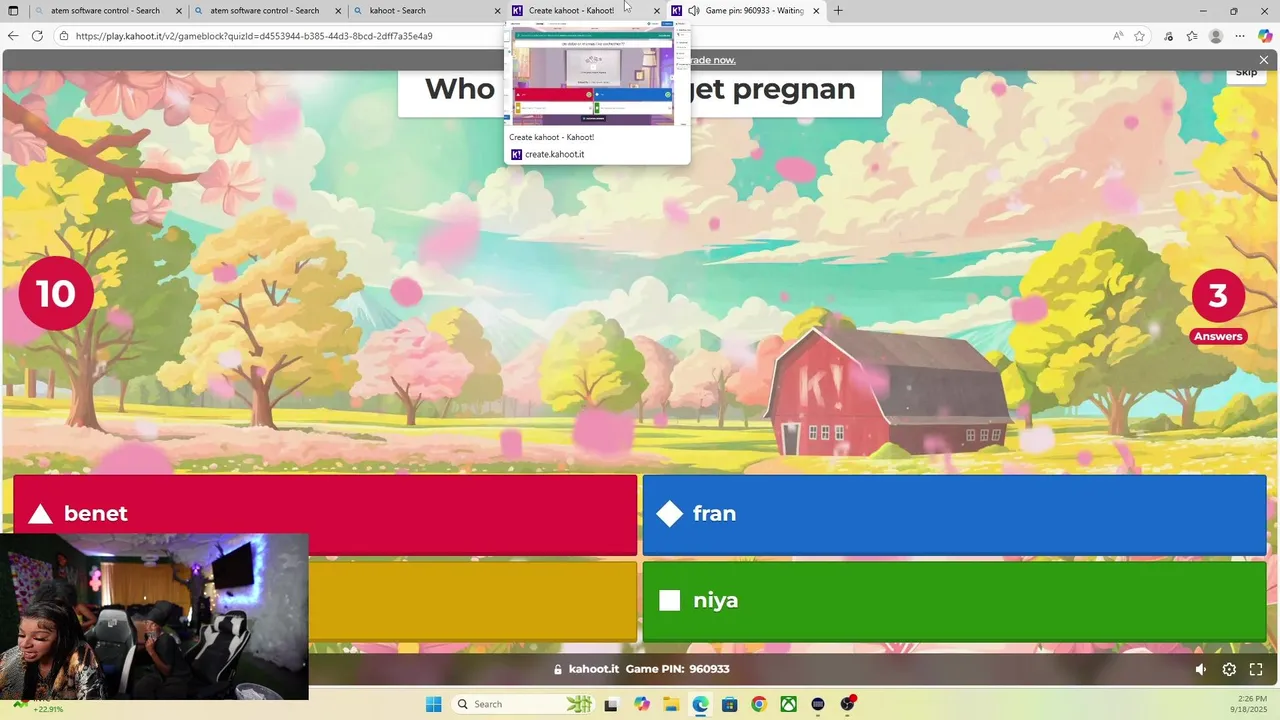Open the Favorites list
The image size is (1280, 720).
[1192, 36]
